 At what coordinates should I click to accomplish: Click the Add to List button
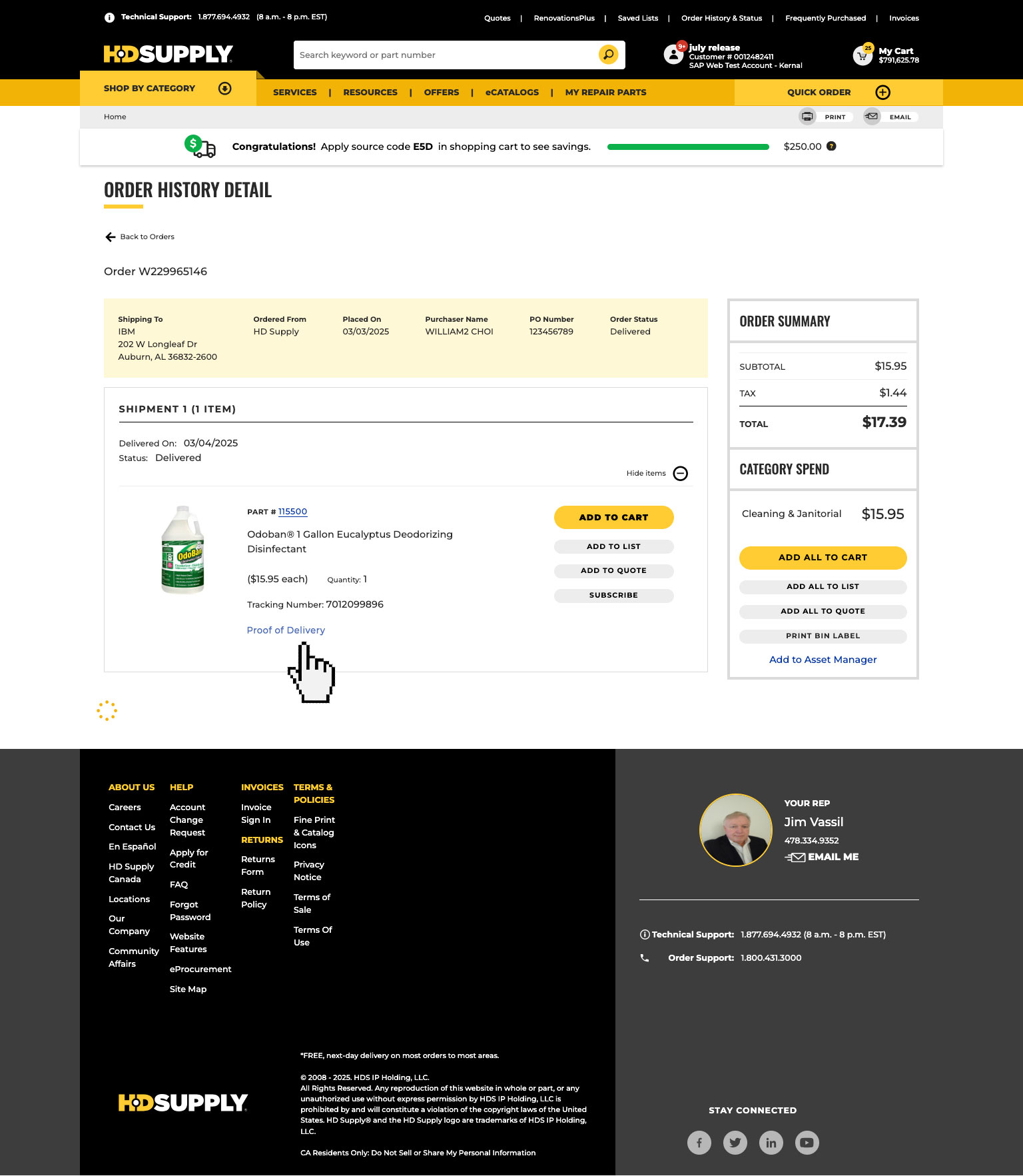click(614, 547)
